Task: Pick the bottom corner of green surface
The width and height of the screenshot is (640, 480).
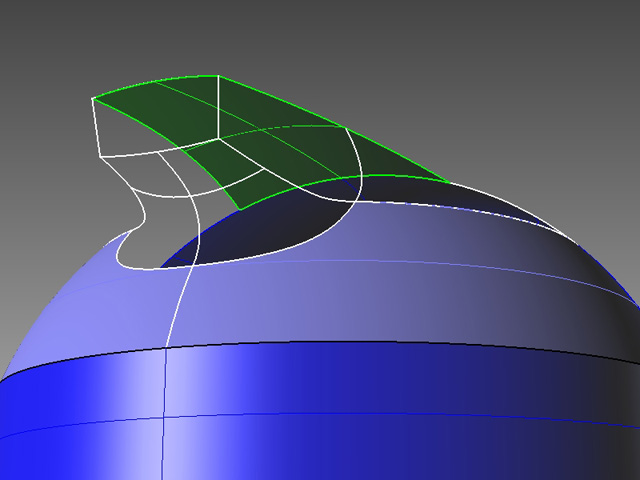Action: point(236,210)
